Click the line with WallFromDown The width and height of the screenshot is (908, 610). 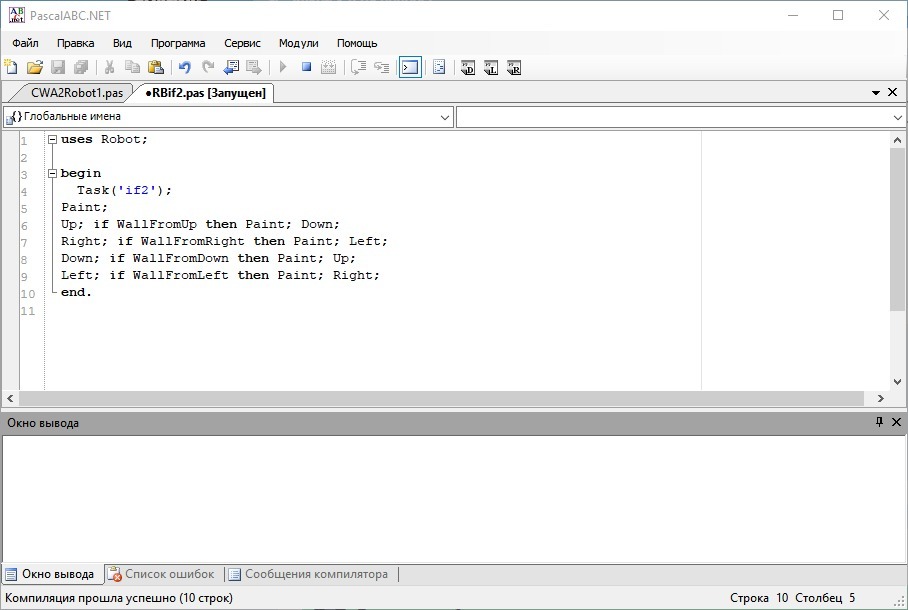click(208, 258)
